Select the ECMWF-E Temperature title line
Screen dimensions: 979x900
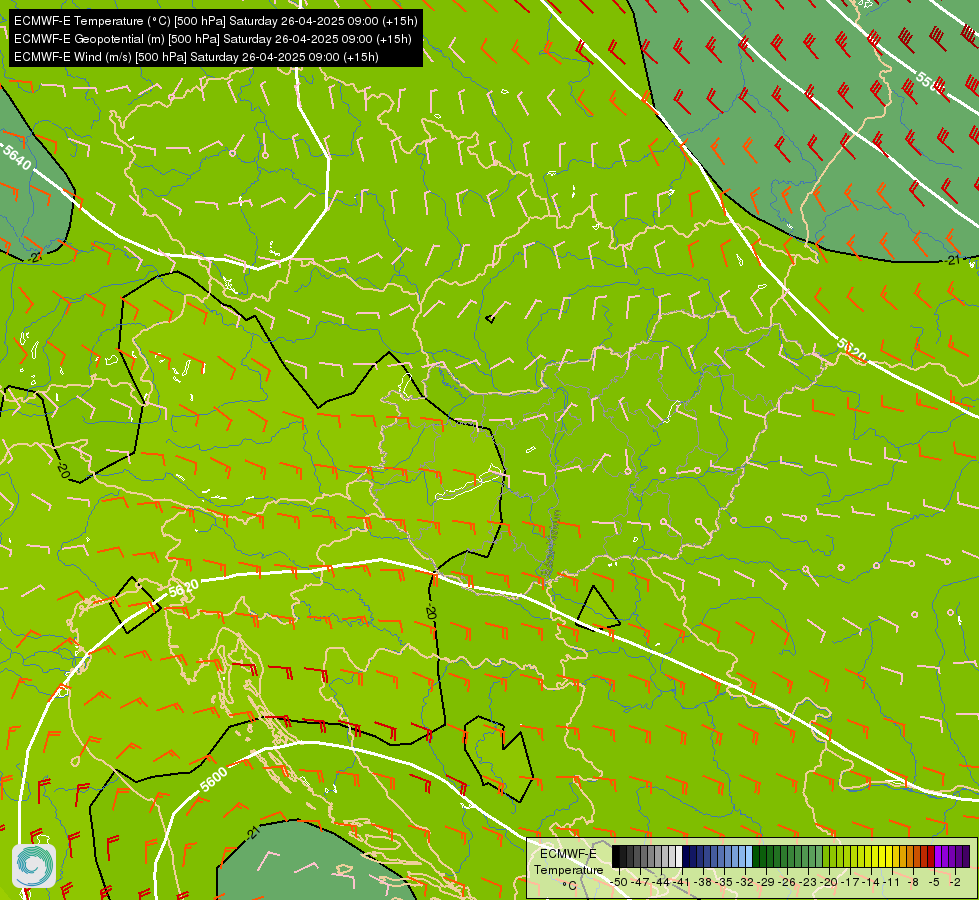pos(215,21)
